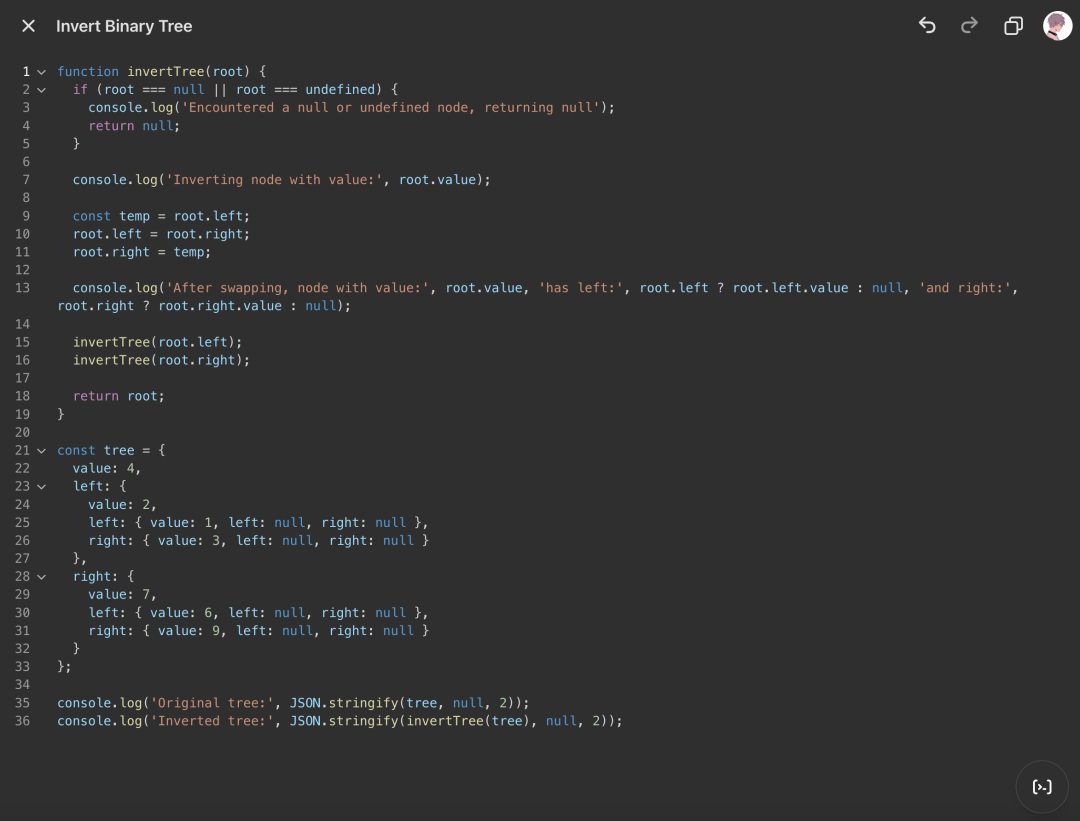Viewport: 1080px width, 821px height.
Task: Open the console terminal button
Action: coord(1042,787)
